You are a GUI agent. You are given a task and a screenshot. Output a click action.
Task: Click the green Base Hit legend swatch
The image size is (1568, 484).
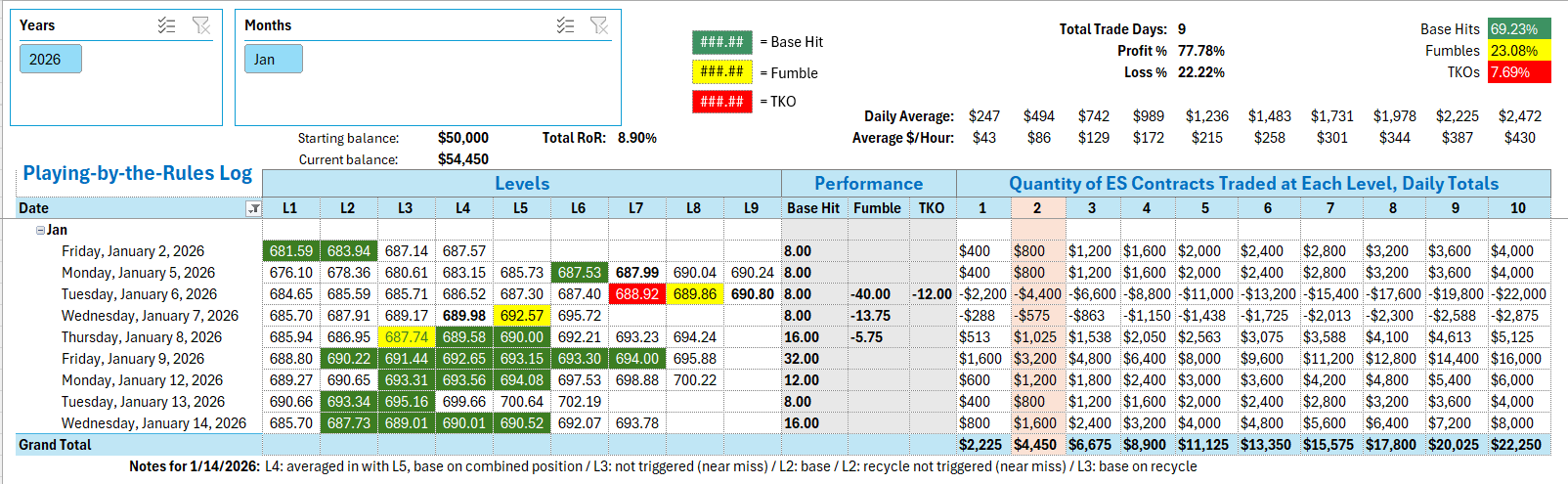coord(721,42)
